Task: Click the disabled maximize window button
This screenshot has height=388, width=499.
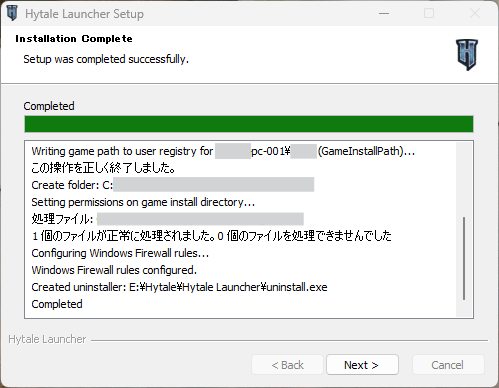Action: pyautogui.click(x=429, y=13)
